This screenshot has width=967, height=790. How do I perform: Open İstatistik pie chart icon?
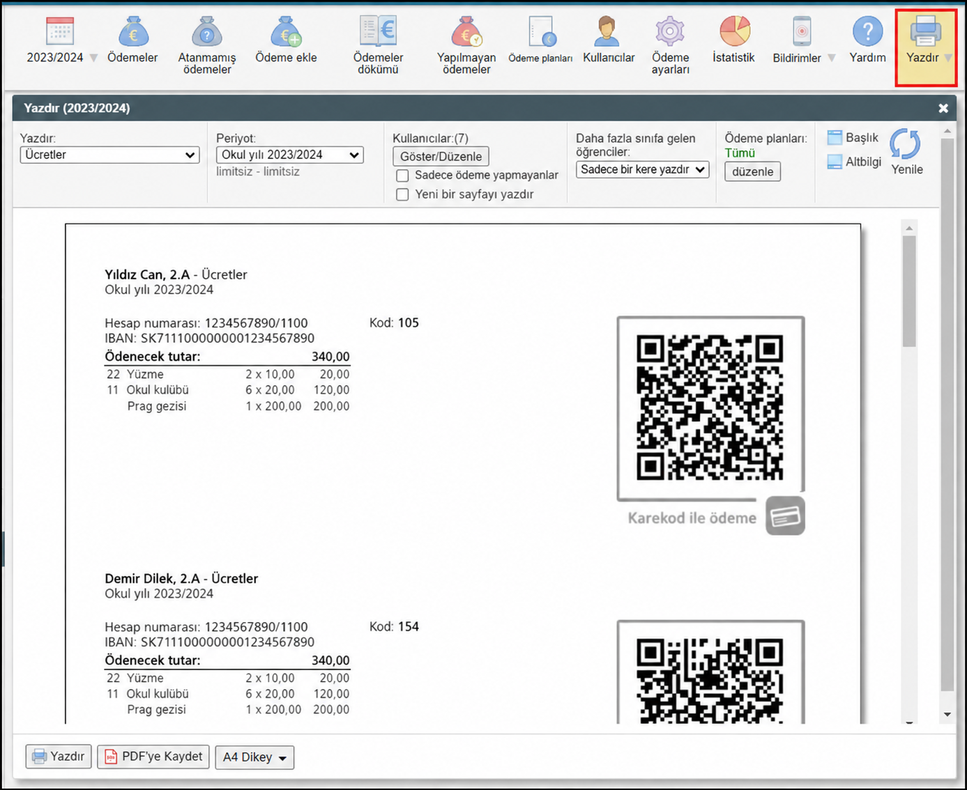coord(735,31)
